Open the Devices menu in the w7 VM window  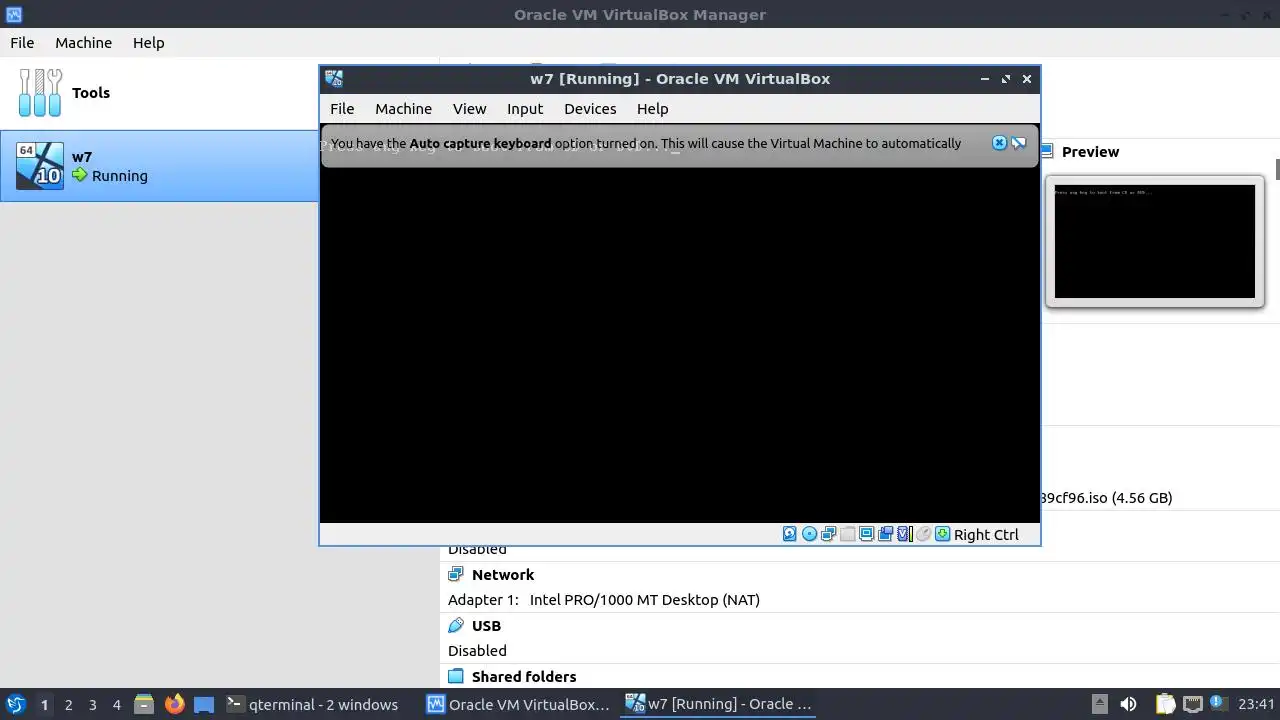pyautogui.click(x=590, y=109)
